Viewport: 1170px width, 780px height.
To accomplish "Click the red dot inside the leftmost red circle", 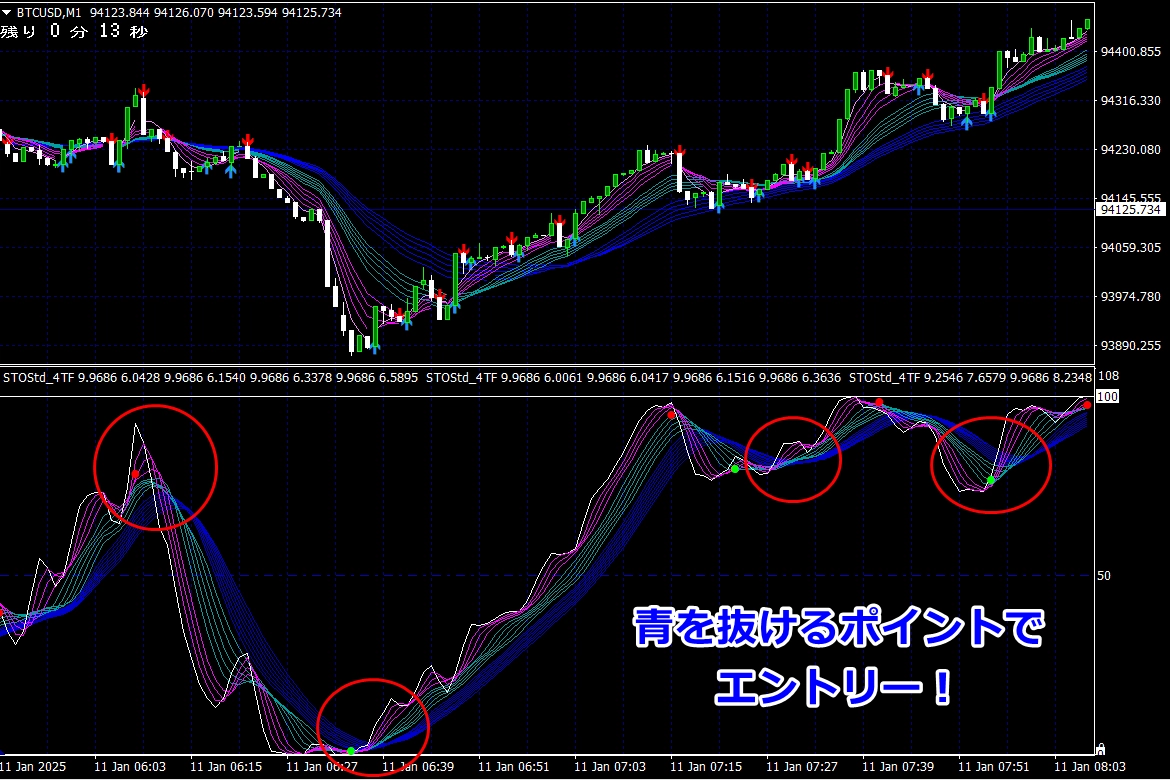I will coord(135,474).
